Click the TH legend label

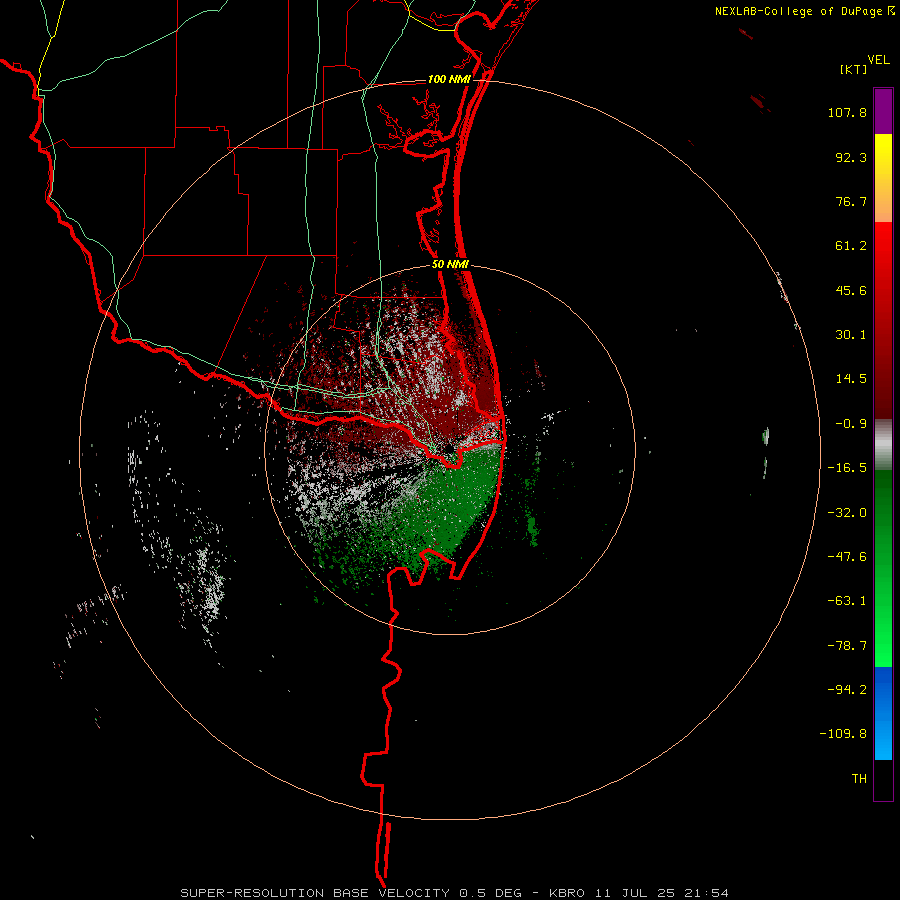(859, 779)
